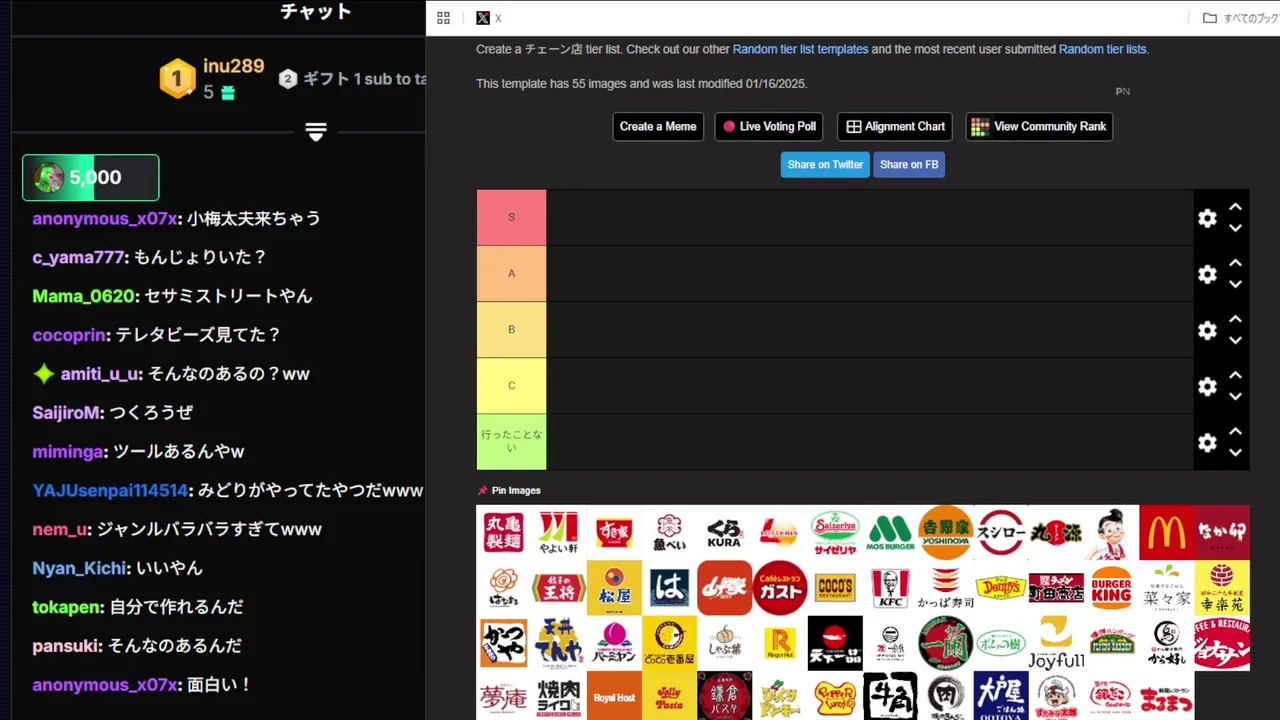
Task: Move the A tier row down
Action: pyautogui.click(x=1235, y=284)
